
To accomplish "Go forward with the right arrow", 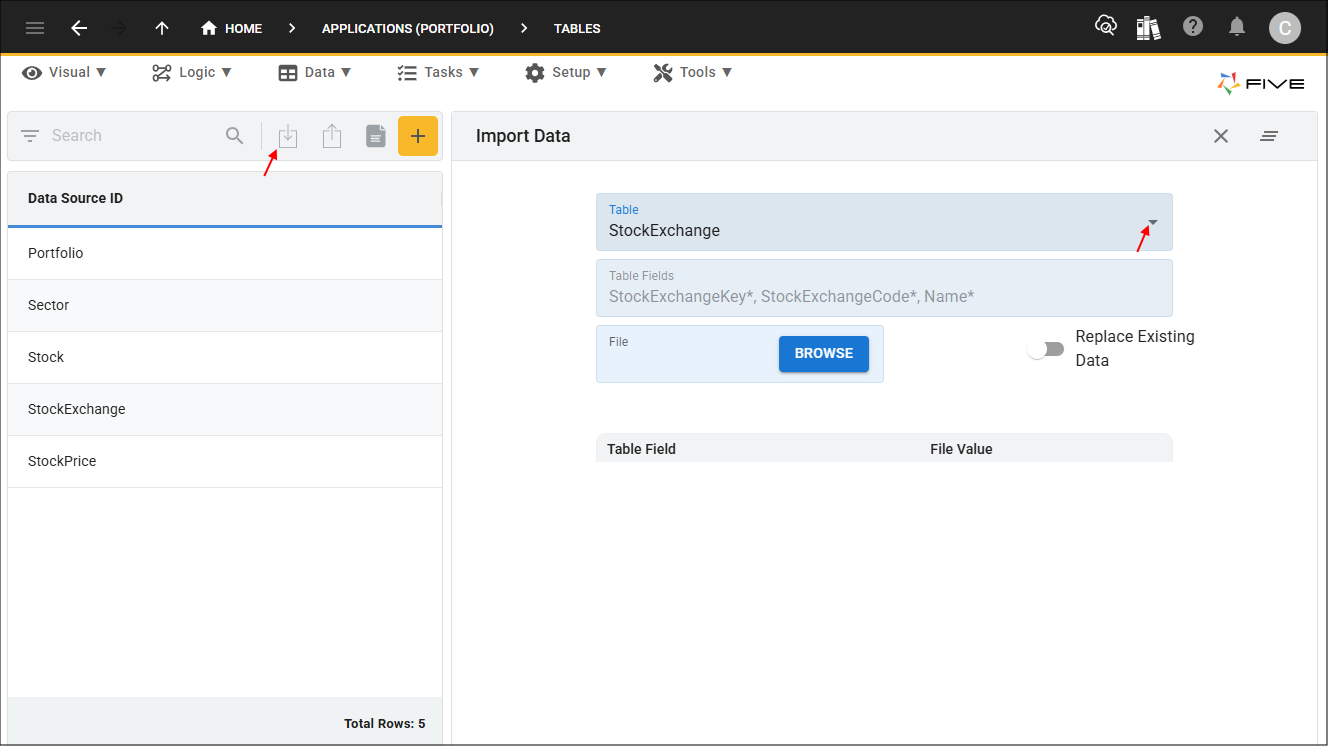I will (x=119, y=28).
